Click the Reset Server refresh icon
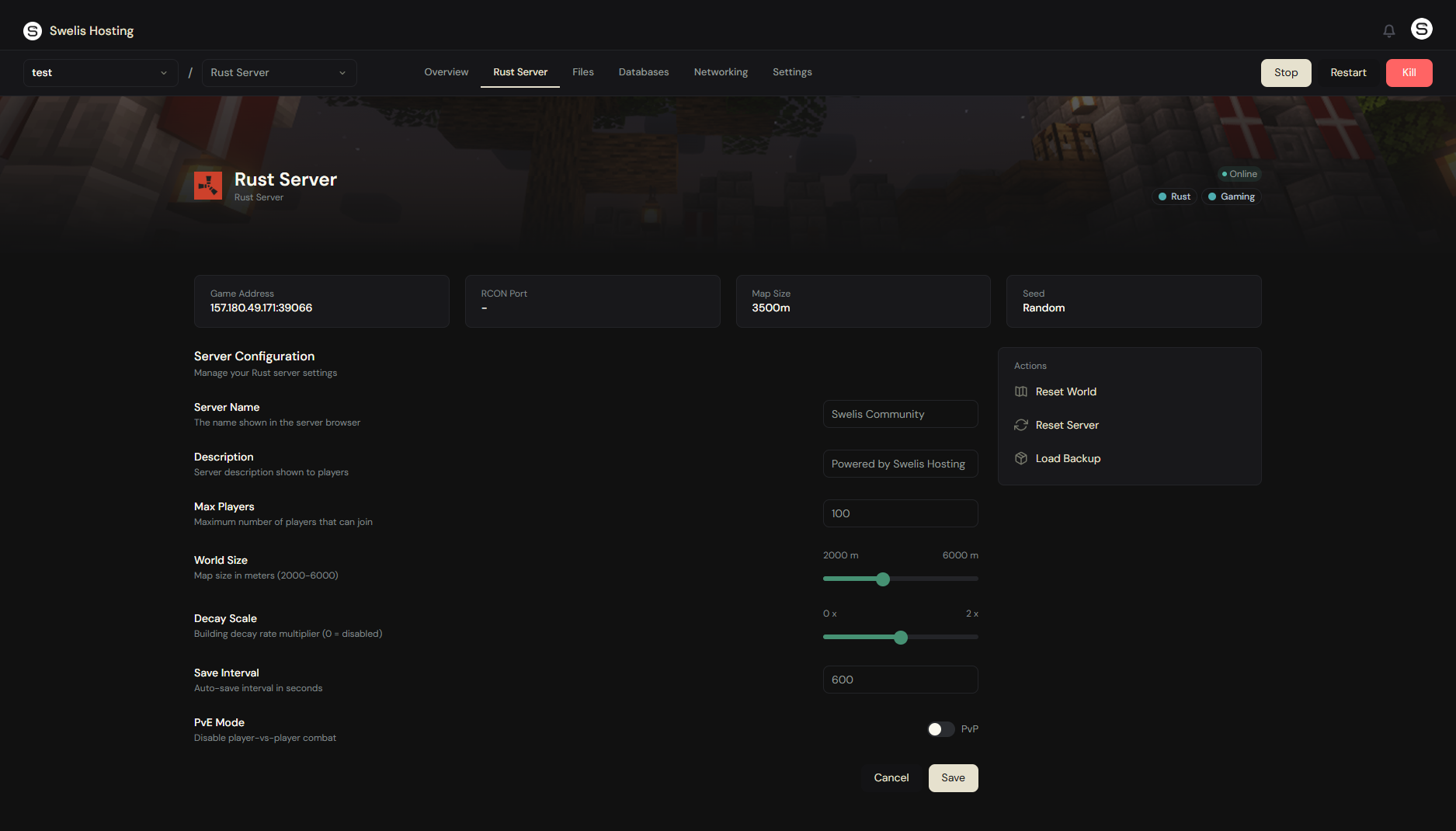Viewport: 1456px width, 831px height. [1020, 425]
